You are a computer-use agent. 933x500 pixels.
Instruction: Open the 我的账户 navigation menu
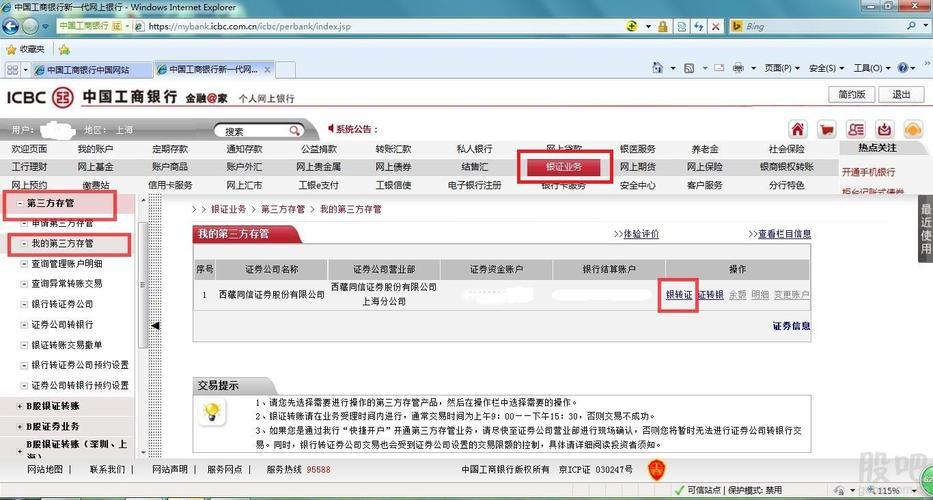point(95,149)
